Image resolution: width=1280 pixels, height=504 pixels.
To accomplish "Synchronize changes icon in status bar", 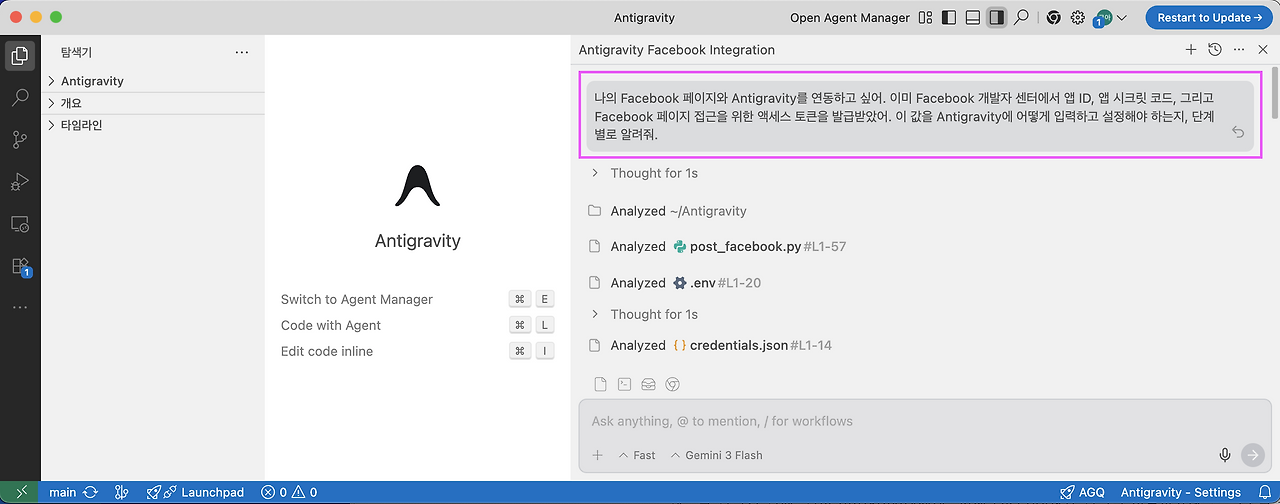I will pyautogui.click(x=91, y=492).
